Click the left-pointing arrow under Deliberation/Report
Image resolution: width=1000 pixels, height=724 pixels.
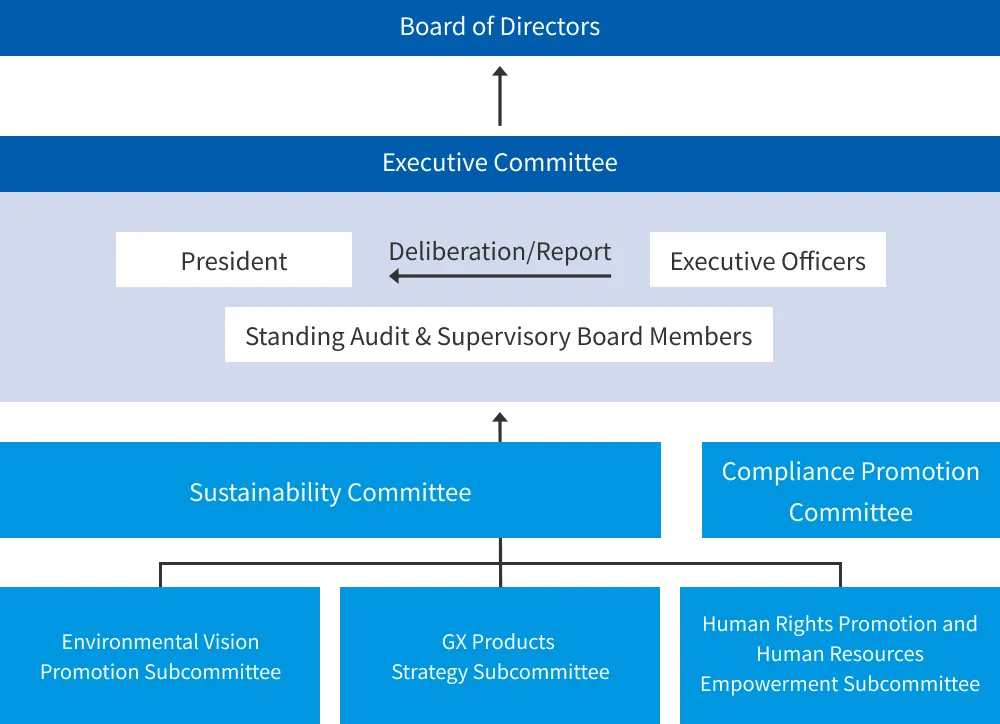pyautogui.click(x=499, y=275)
